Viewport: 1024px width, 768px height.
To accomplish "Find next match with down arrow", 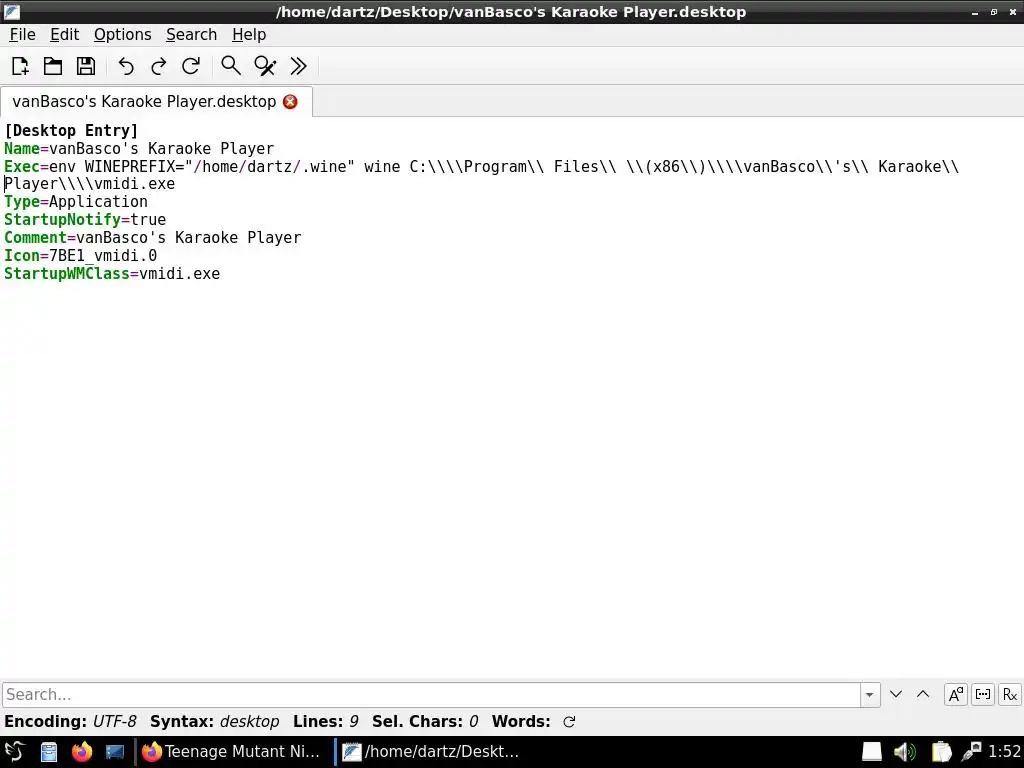I will [896, 694].
